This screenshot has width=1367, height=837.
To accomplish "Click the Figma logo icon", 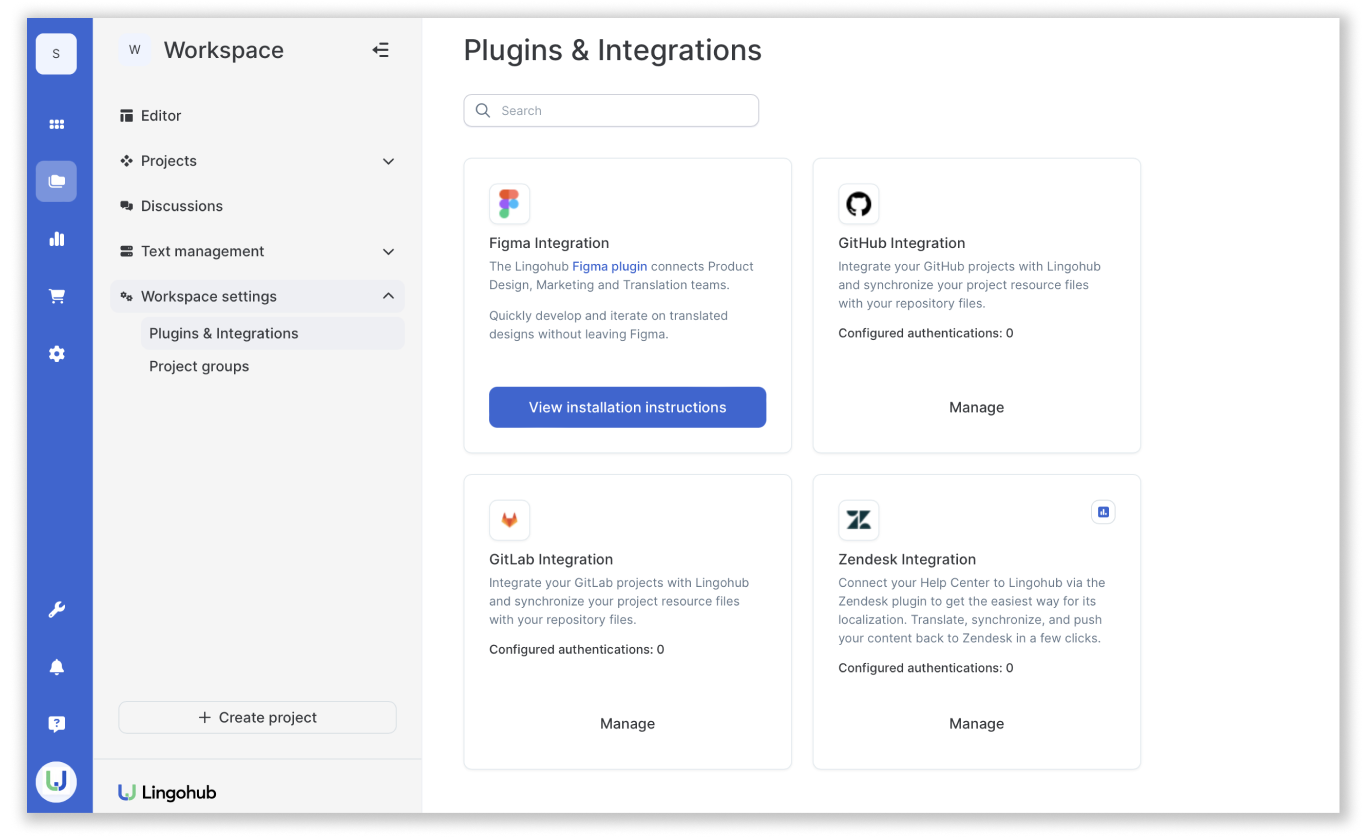I will click(x=509, y=203).
